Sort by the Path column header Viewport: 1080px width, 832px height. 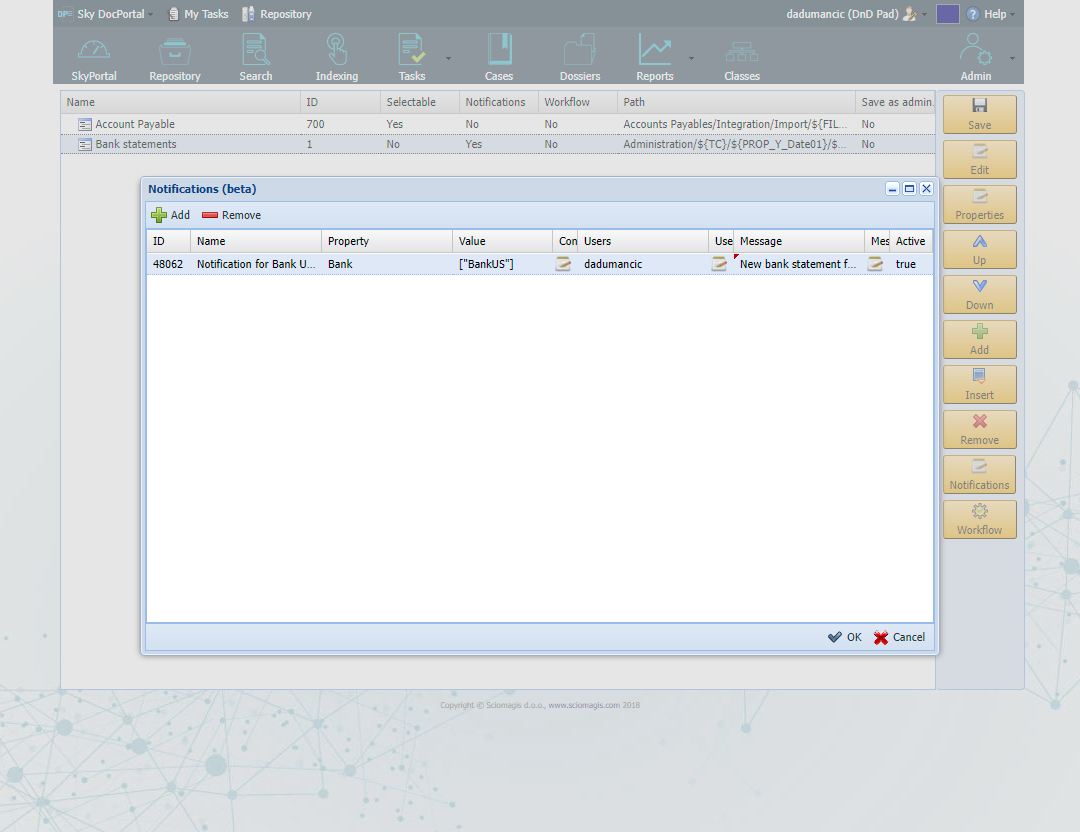point(736,102)
